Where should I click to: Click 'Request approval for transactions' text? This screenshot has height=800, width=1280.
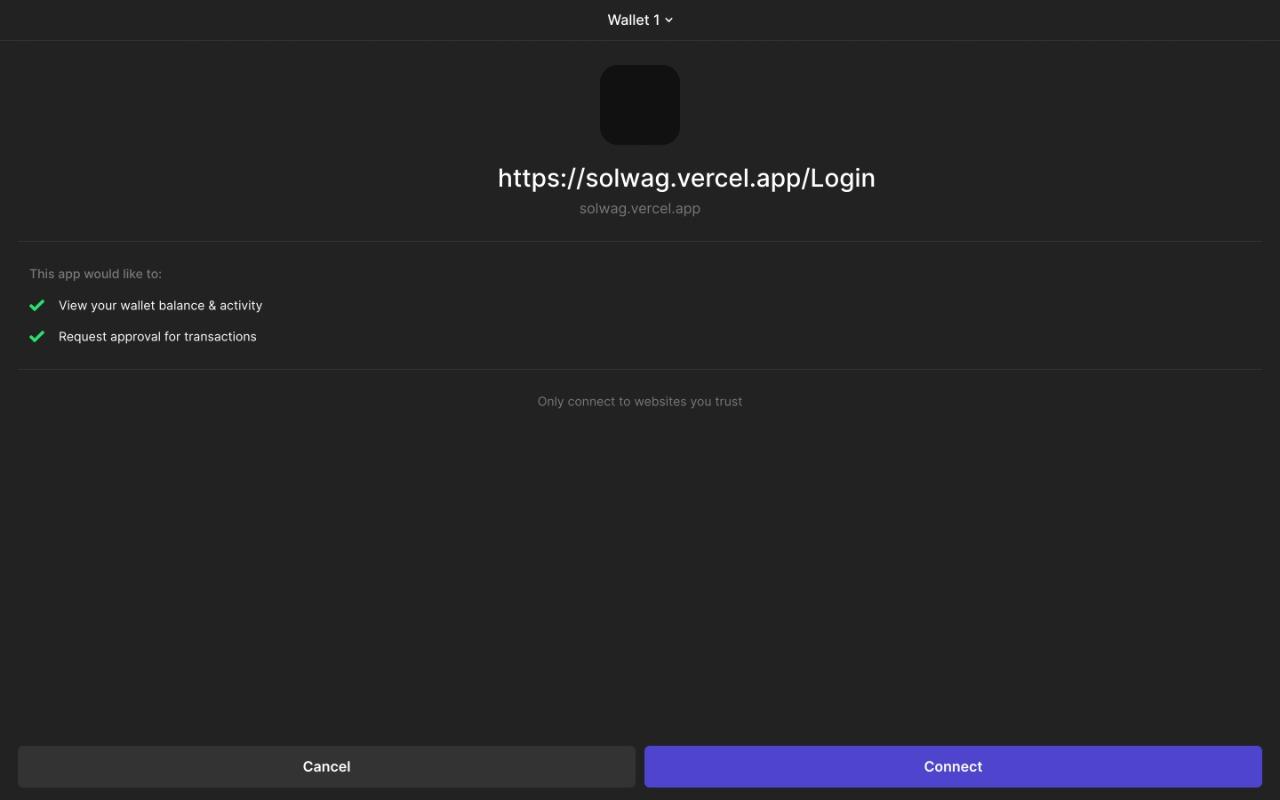tap(157, 337)
